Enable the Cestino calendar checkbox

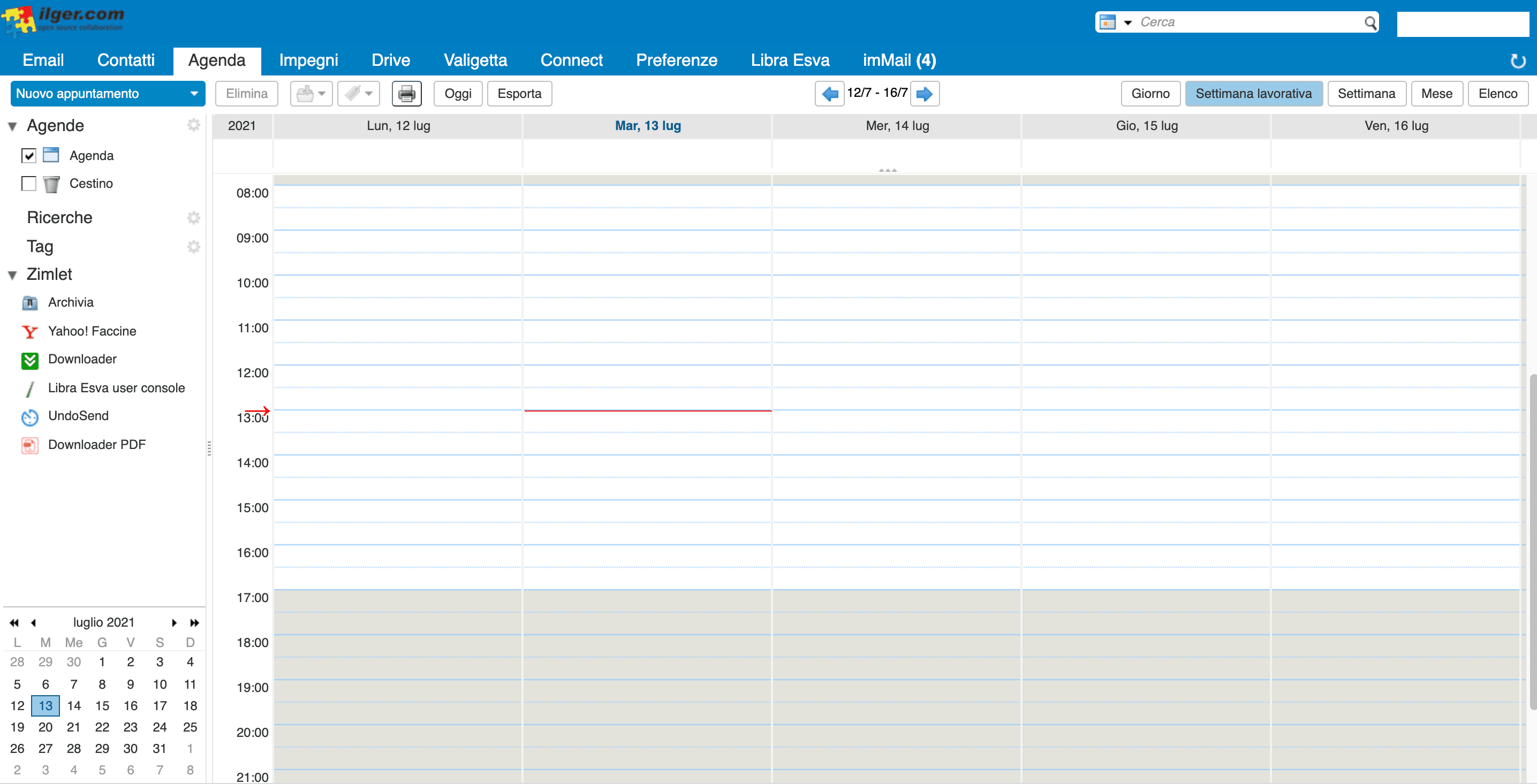click(28, 184)
